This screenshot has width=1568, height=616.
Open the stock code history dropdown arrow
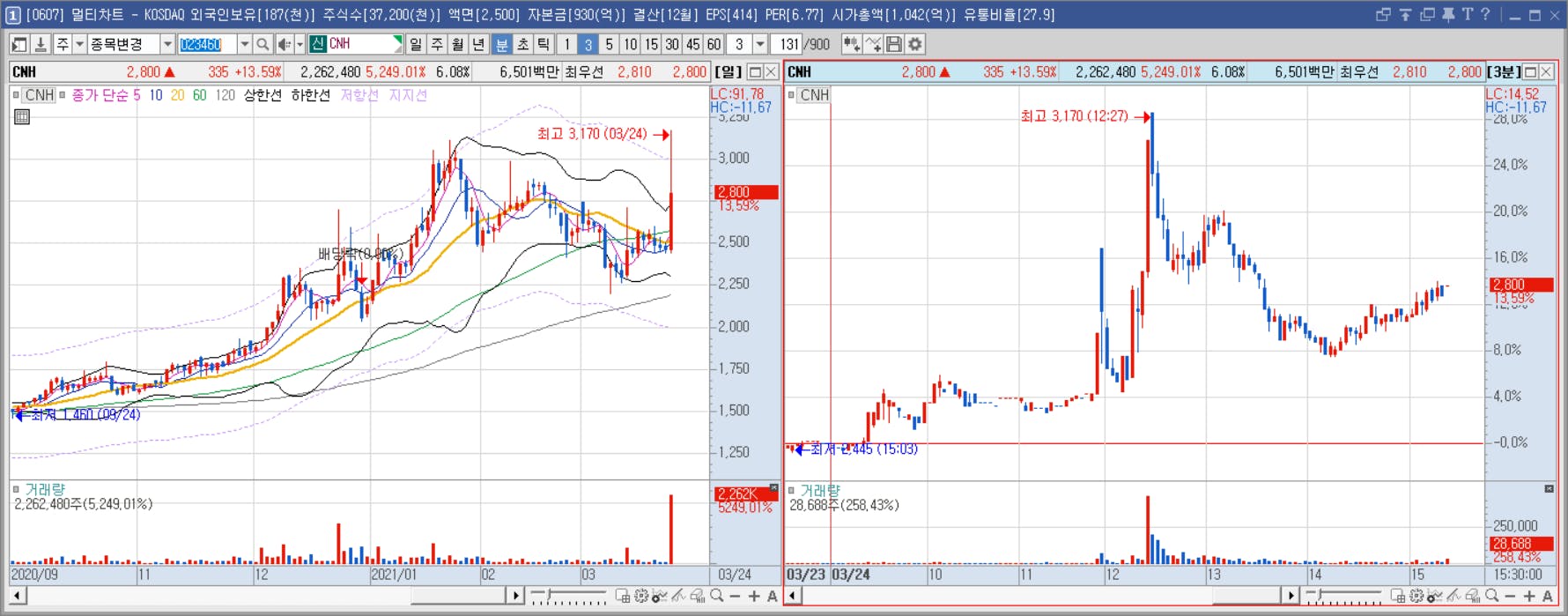245,44
